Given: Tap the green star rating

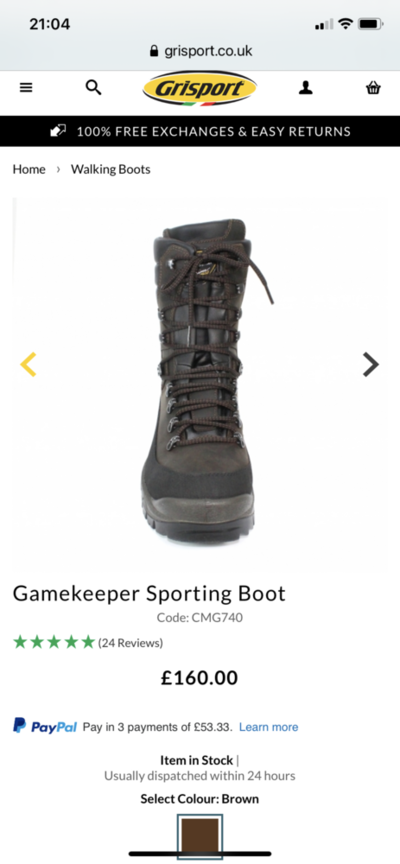Looking at the screenshot, I should coord(54,642).
